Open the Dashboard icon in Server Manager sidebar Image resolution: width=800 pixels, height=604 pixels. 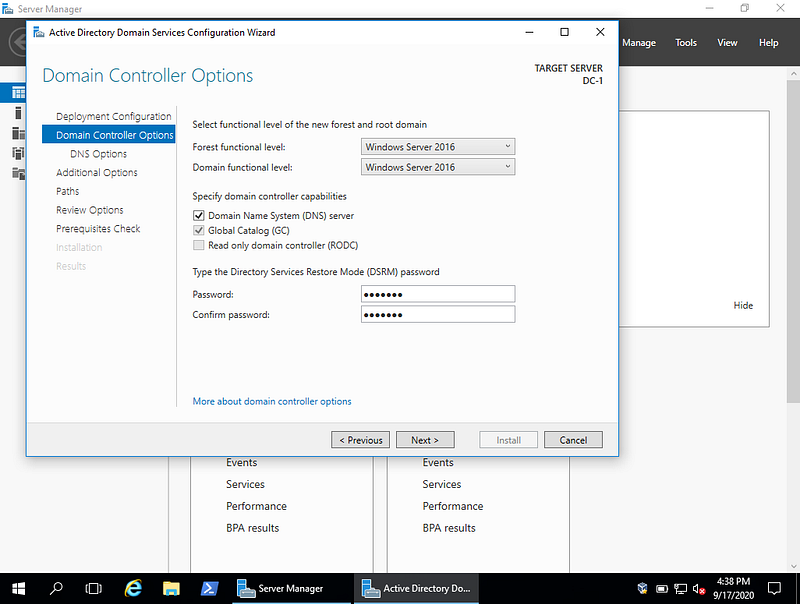pos(18,93)
